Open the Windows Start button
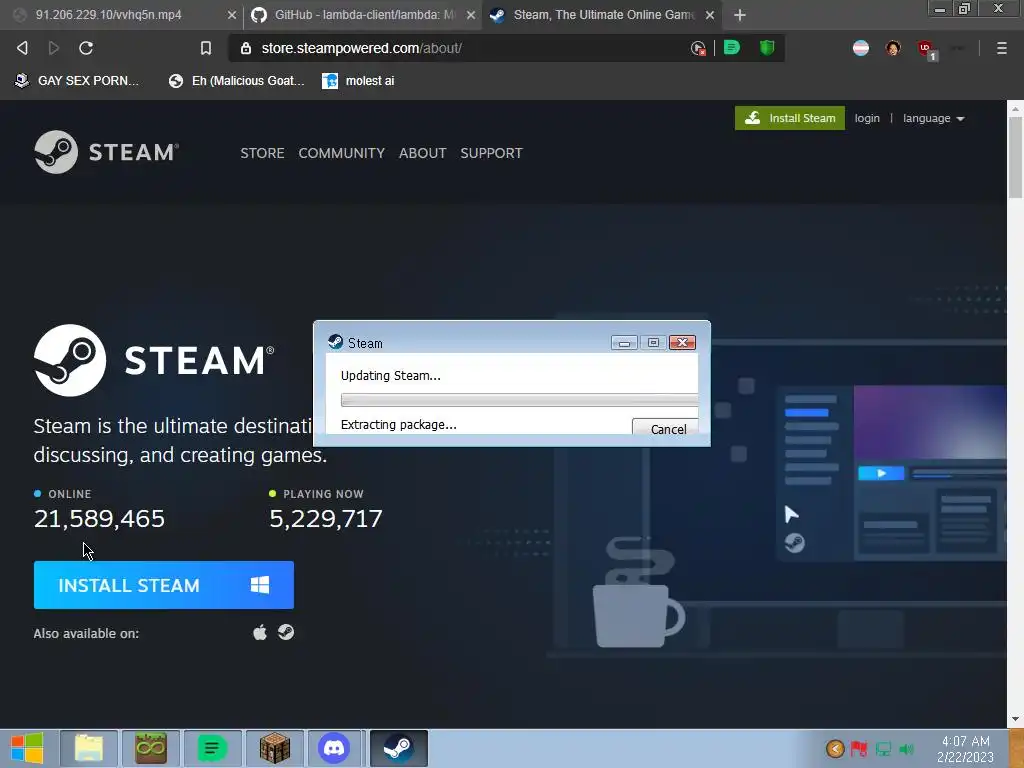 [27, 748]
